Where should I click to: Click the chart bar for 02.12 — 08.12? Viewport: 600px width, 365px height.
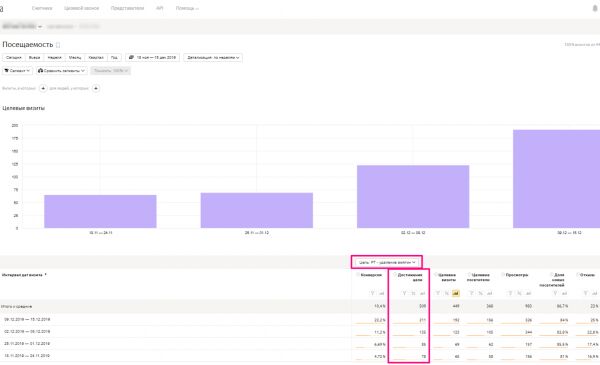[x=413, y=197]
